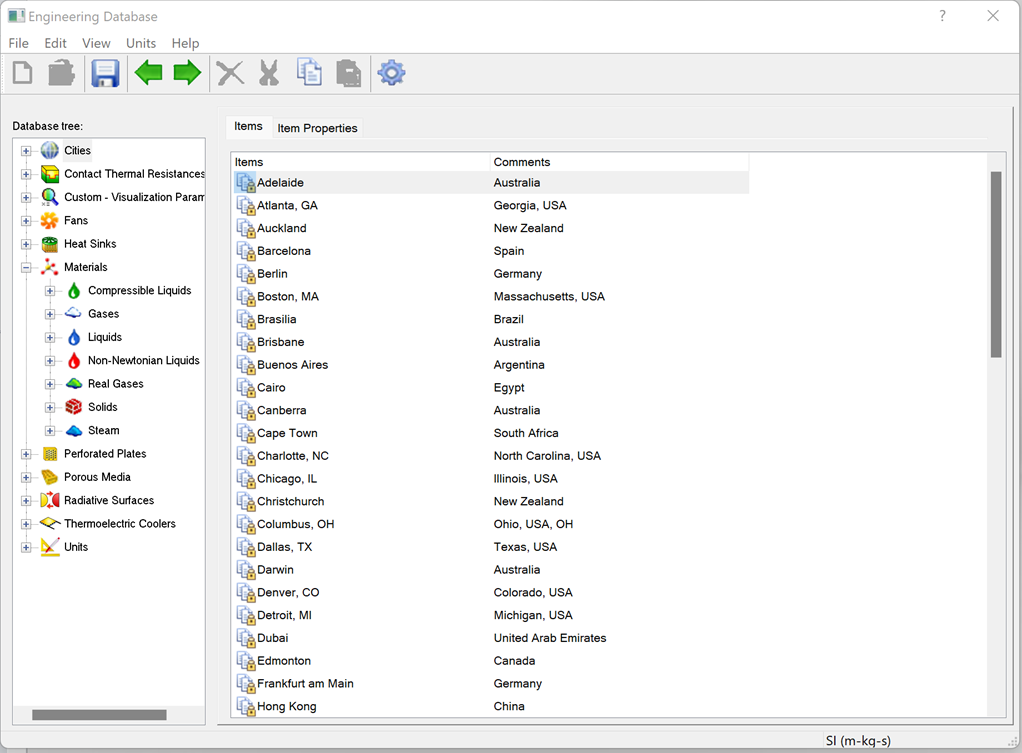The image size is (1022, 753).
Task: Click the Cities globe icon
Action: tap(50, 151)
